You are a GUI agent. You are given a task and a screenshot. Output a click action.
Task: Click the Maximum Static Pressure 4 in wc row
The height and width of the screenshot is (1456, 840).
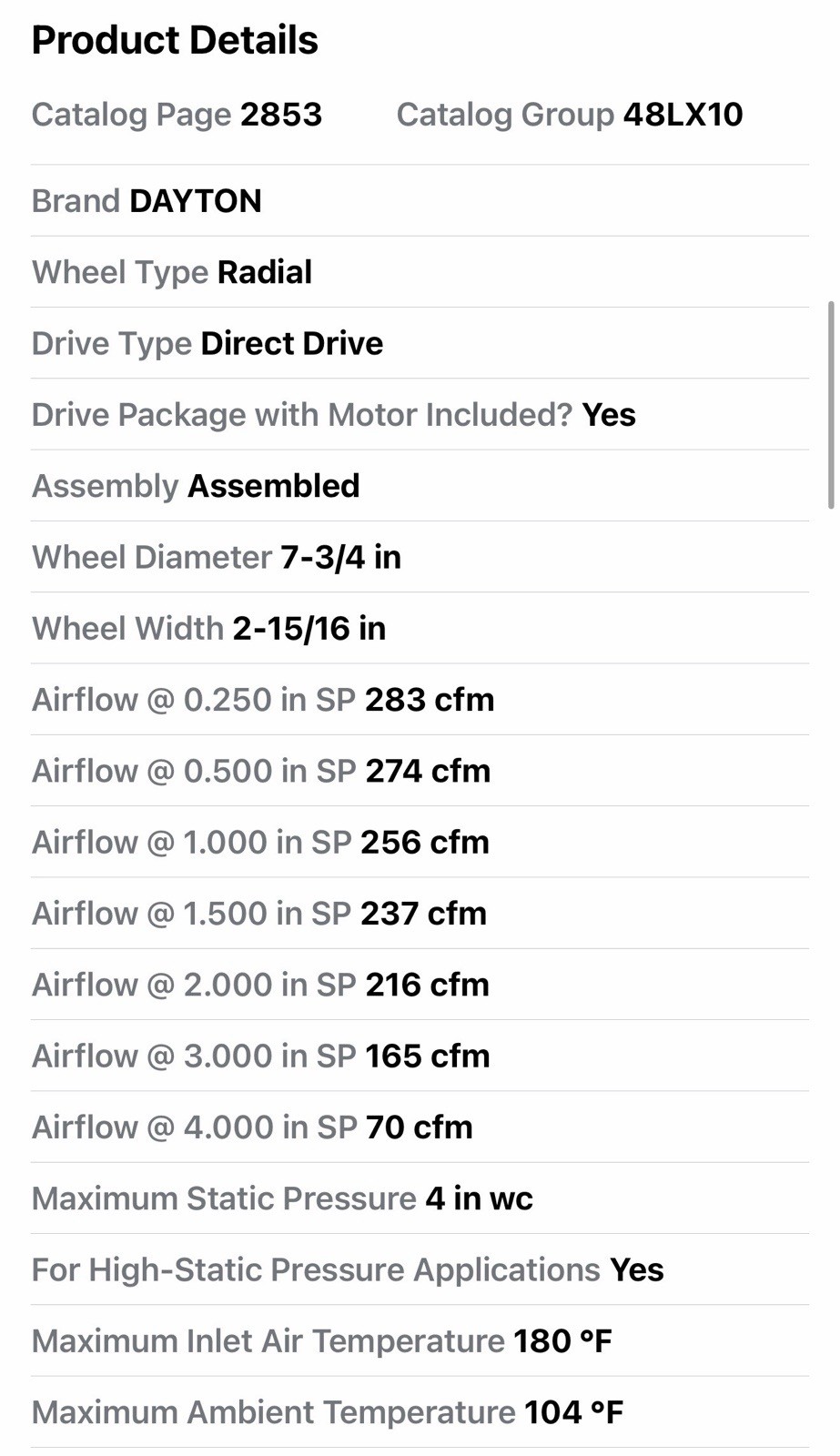[x=420, y=1198]
